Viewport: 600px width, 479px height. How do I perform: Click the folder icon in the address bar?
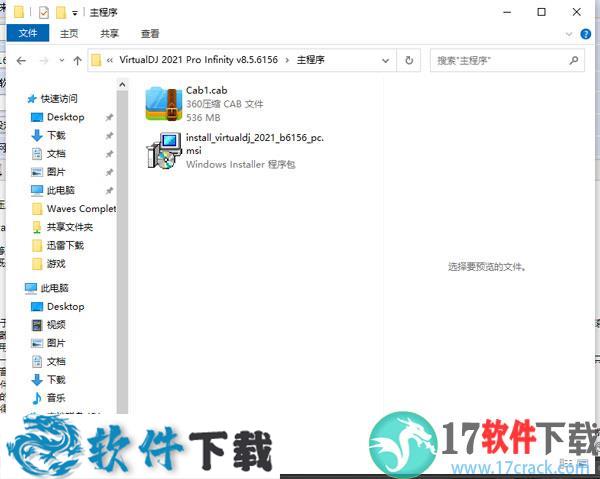point(96,60)
